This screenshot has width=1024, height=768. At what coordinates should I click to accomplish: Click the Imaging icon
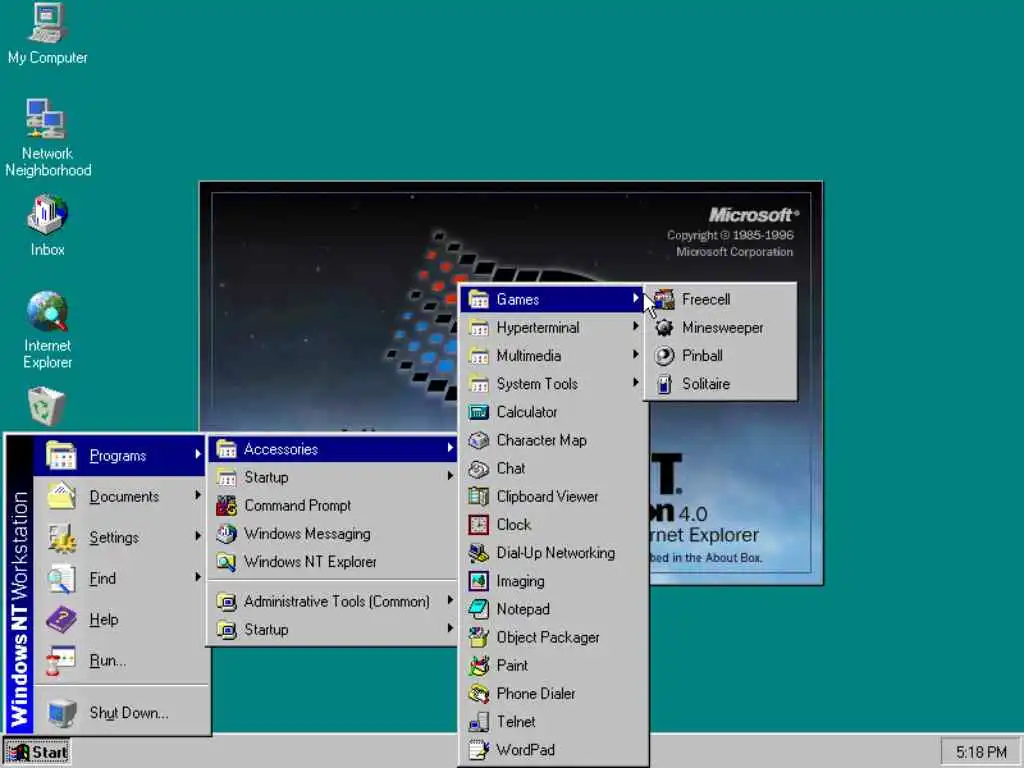click(x=479, y=581)
